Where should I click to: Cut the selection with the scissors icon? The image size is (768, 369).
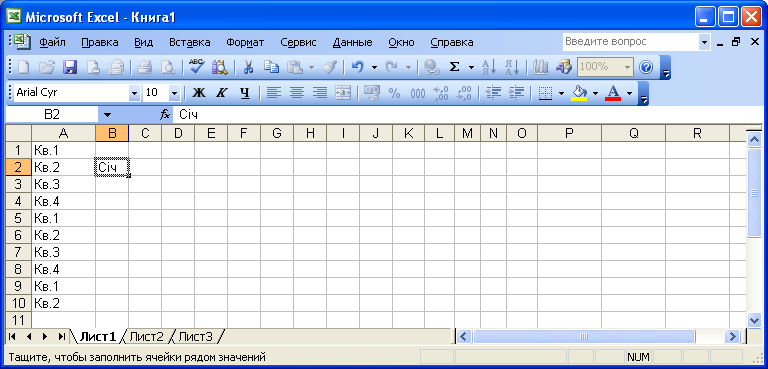[248, 67]
